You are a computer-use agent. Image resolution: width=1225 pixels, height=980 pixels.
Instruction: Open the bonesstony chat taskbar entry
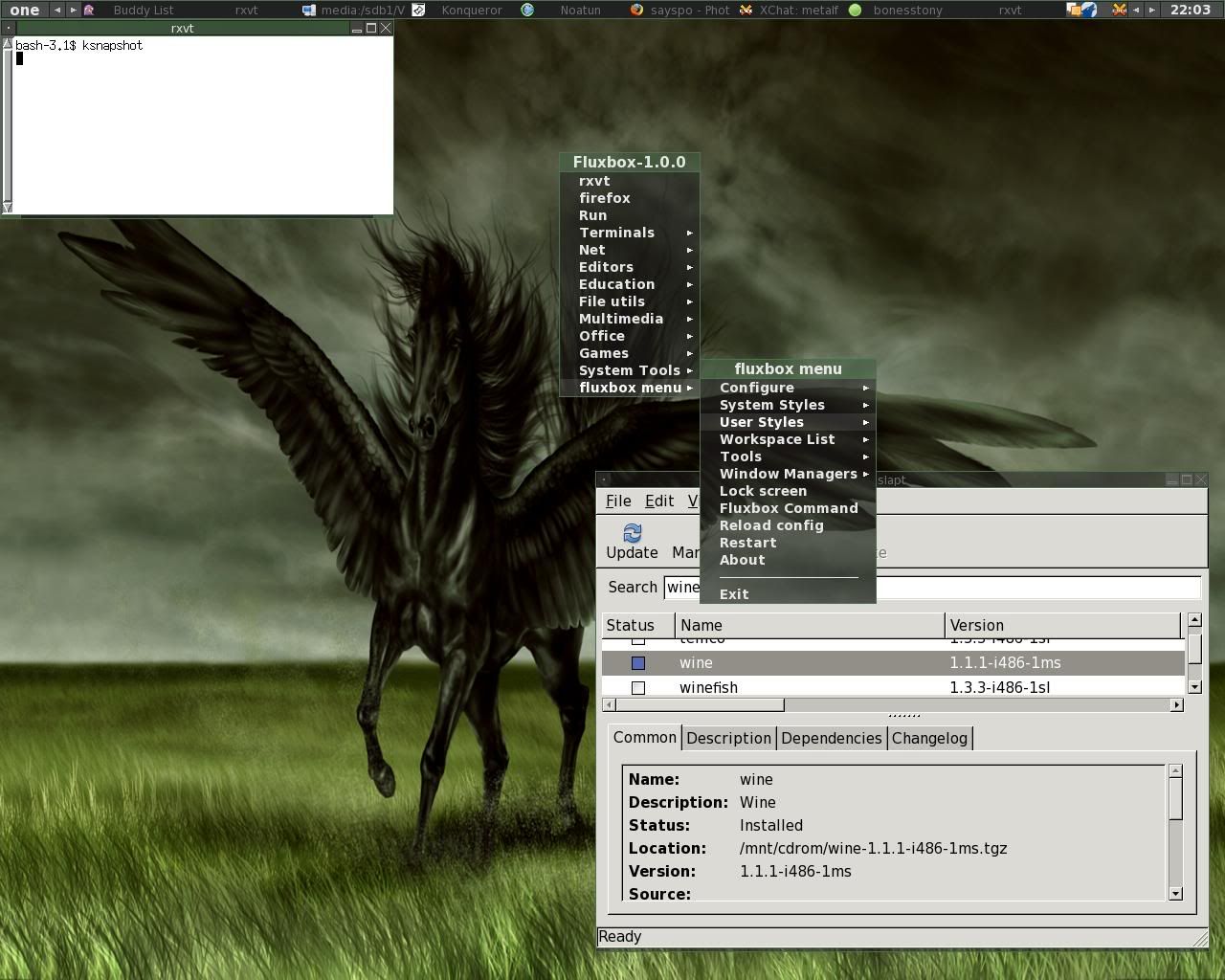tap(900, 10)
